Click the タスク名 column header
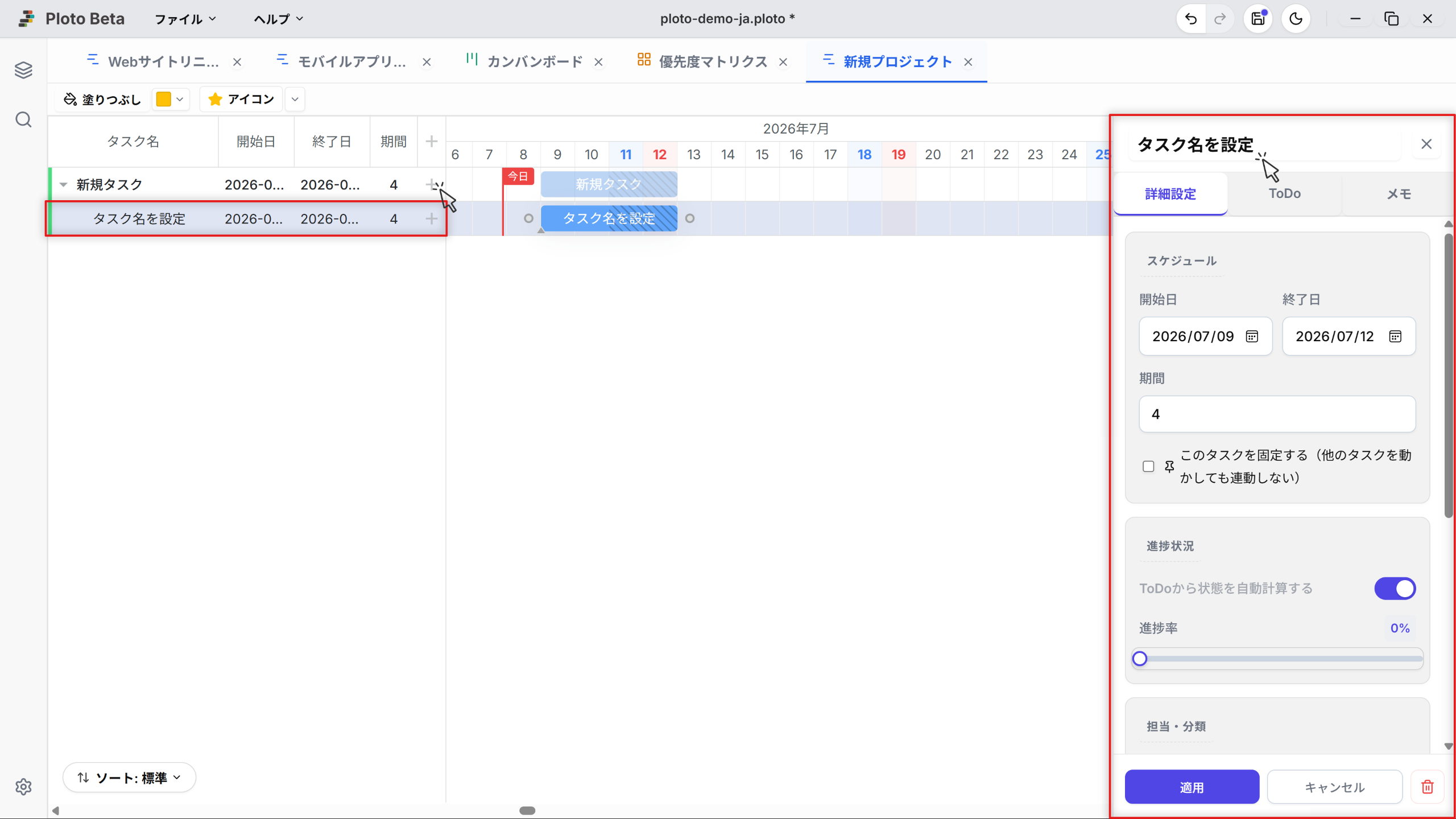The image size is (1456, 819). (133, 141)
